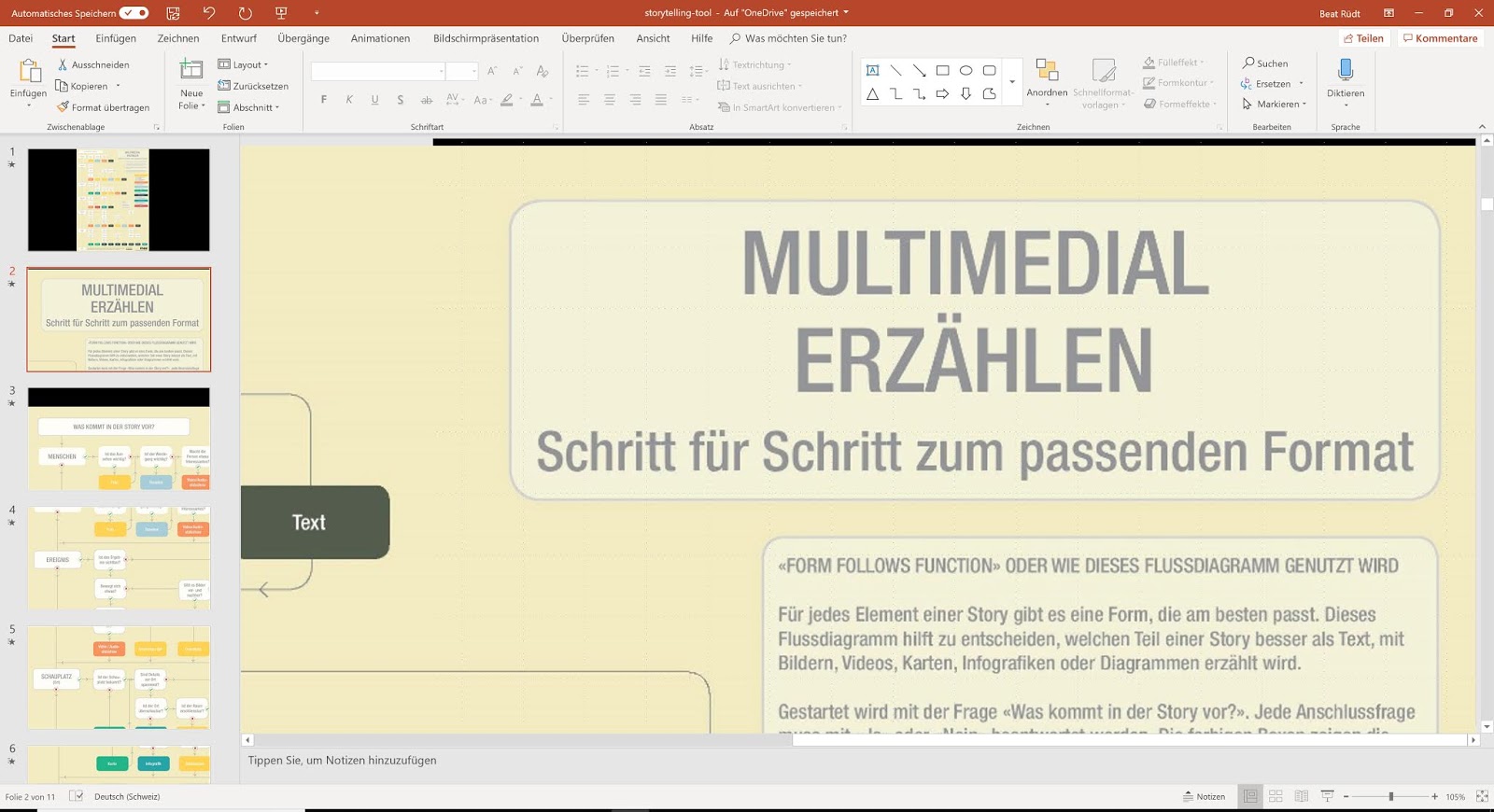
Task: Toggle italic (K) formatting
Action: (349, 100)
